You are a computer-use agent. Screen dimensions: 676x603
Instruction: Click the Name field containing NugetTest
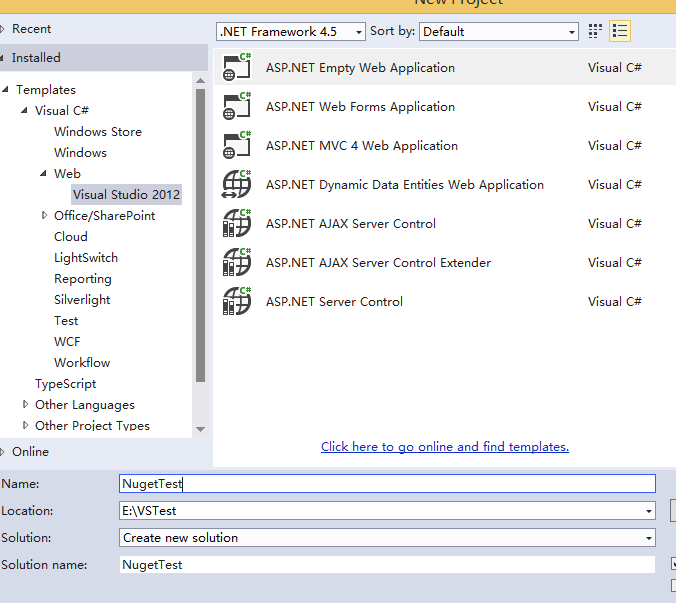click(387, 484)
